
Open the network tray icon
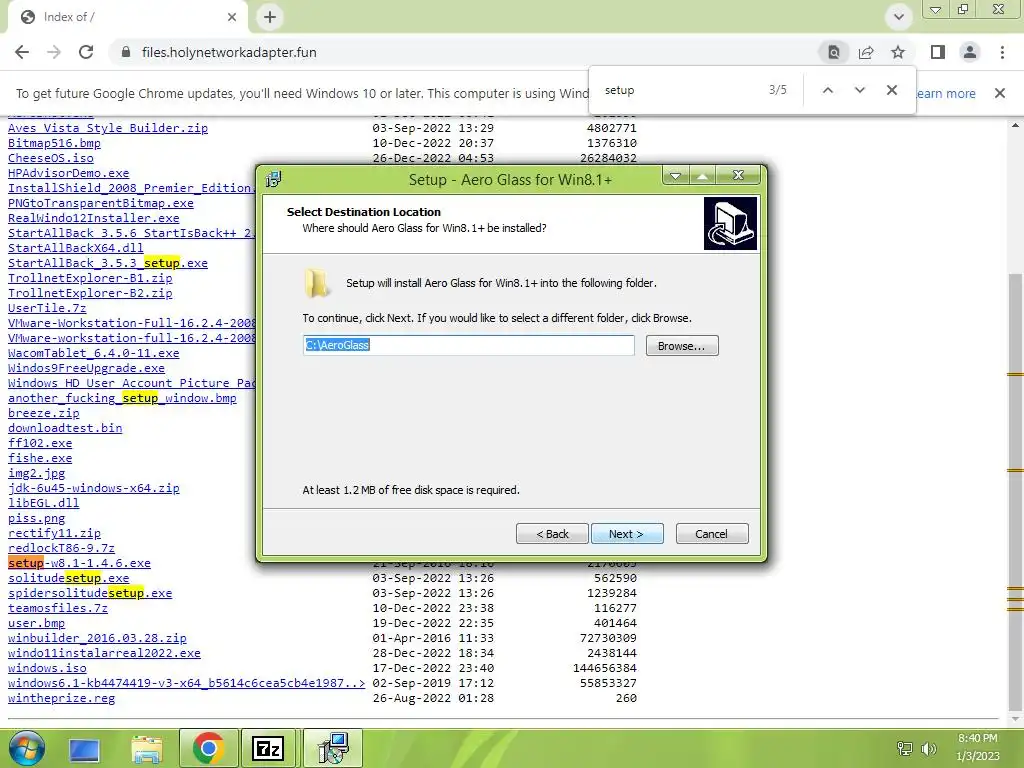click(904, 748)
